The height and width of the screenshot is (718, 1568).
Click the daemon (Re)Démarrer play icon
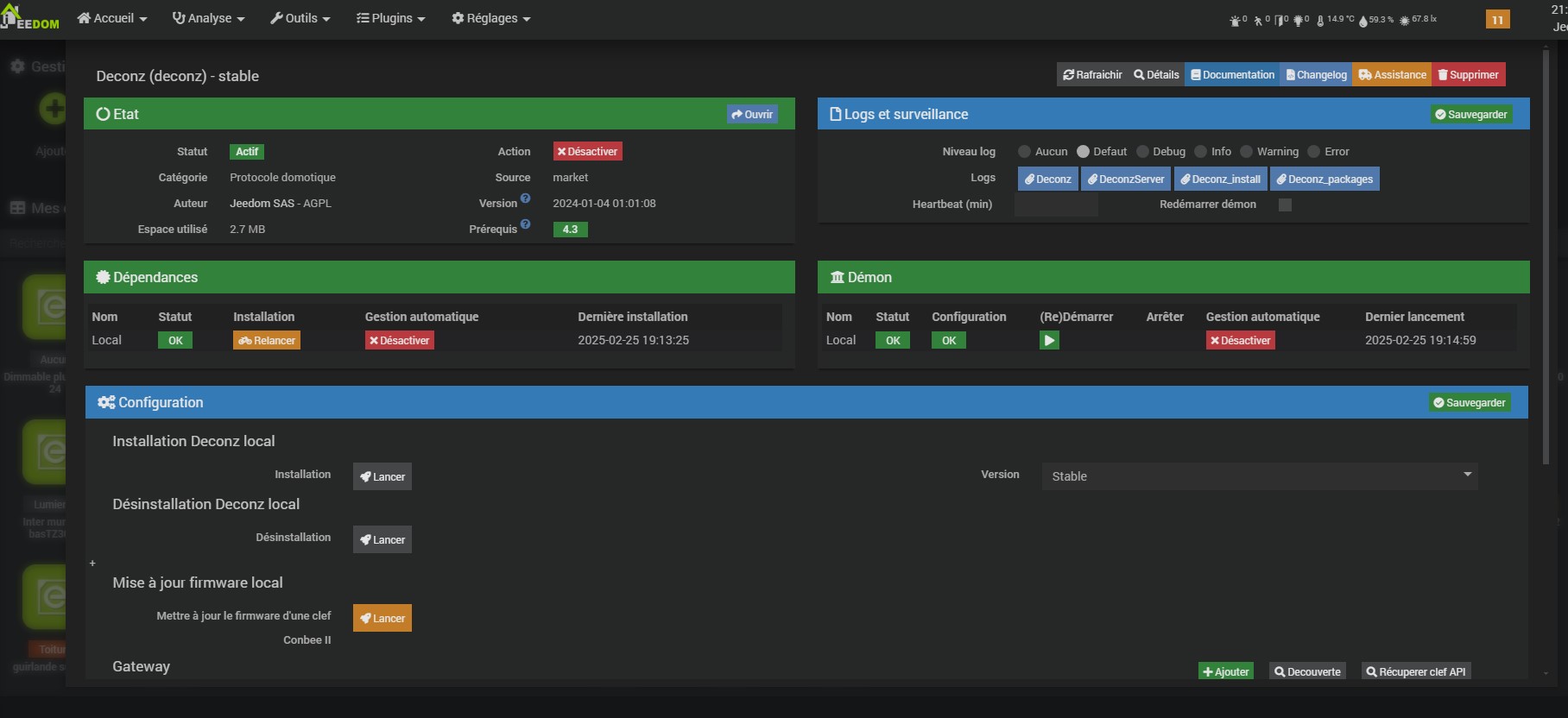1049,341
